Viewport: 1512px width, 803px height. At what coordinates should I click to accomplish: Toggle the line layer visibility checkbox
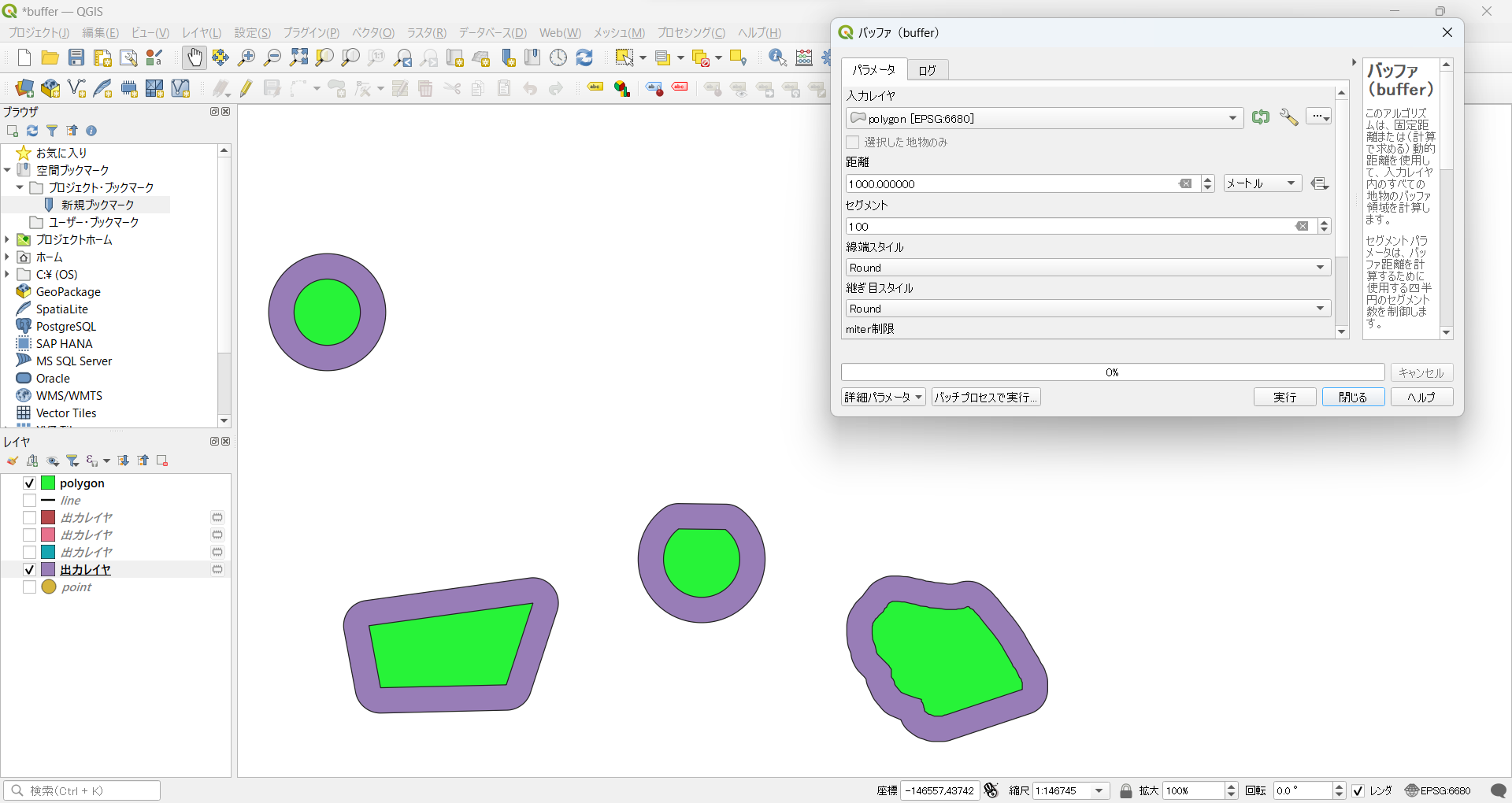(29, 501)
